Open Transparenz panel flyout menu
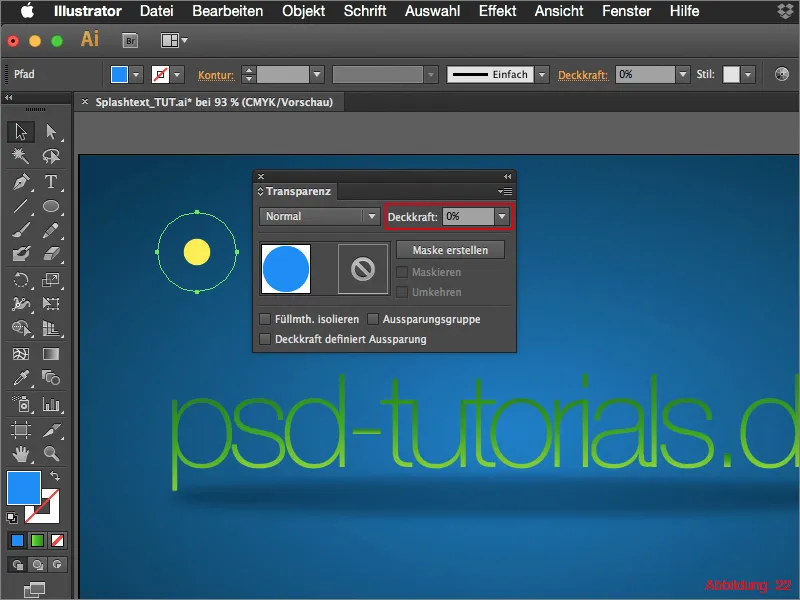Image resolution: width=800 pixels, height=600 pixels. pos(505,191)
